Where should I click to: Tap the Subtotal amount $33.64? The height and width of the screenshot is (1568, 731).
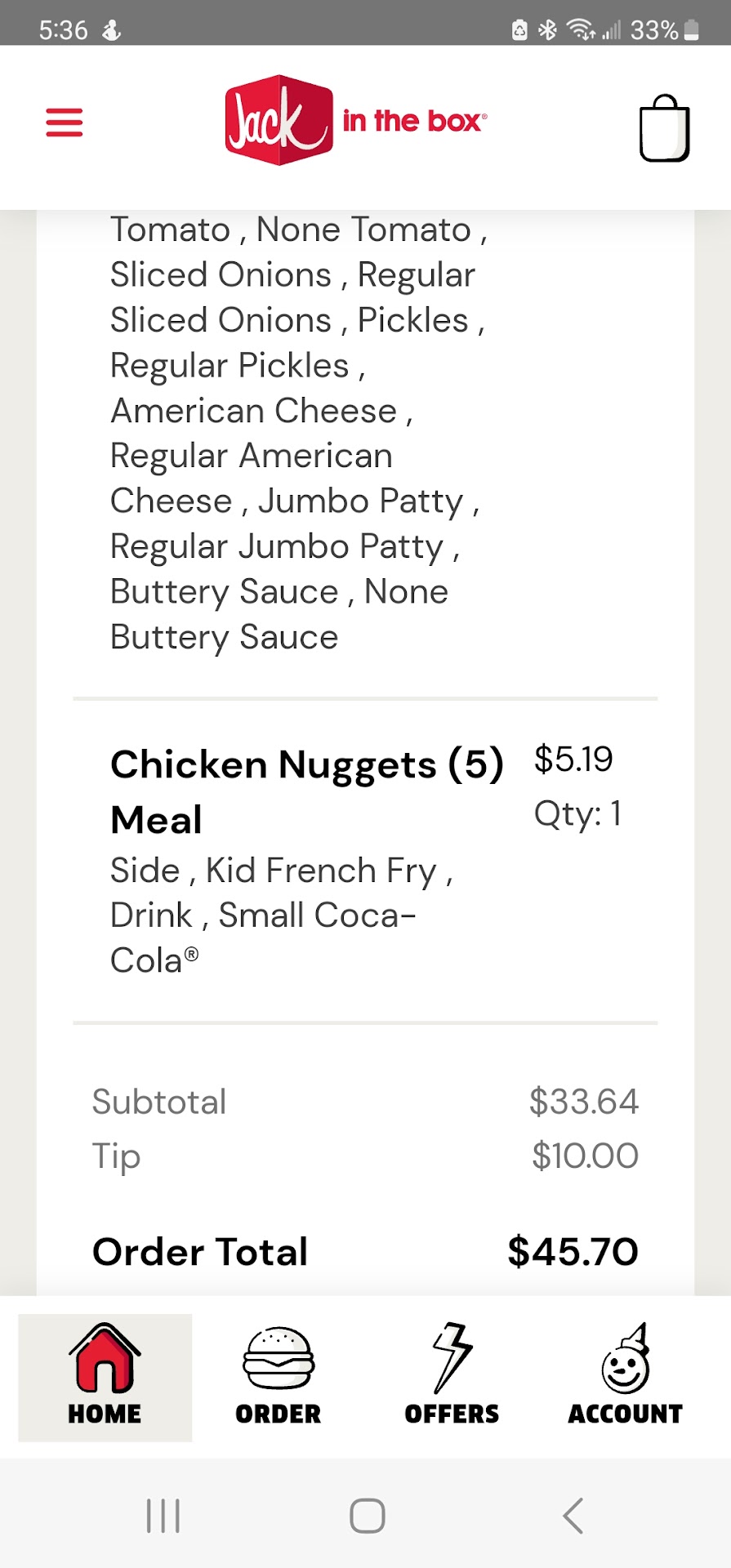coord(583,1102)
